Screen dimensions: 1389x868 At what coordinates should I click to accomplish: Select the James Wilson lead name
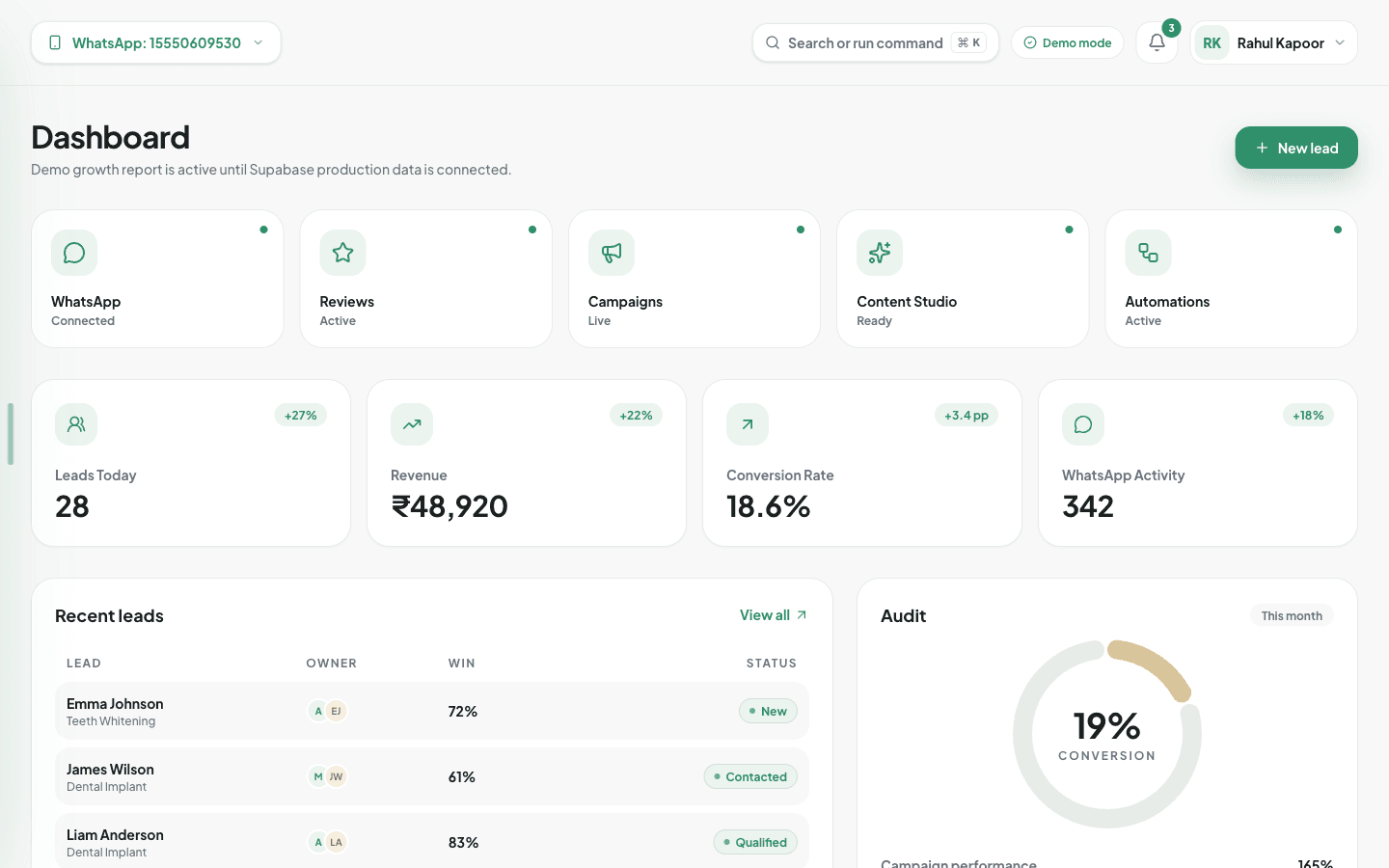coord(110,769)
